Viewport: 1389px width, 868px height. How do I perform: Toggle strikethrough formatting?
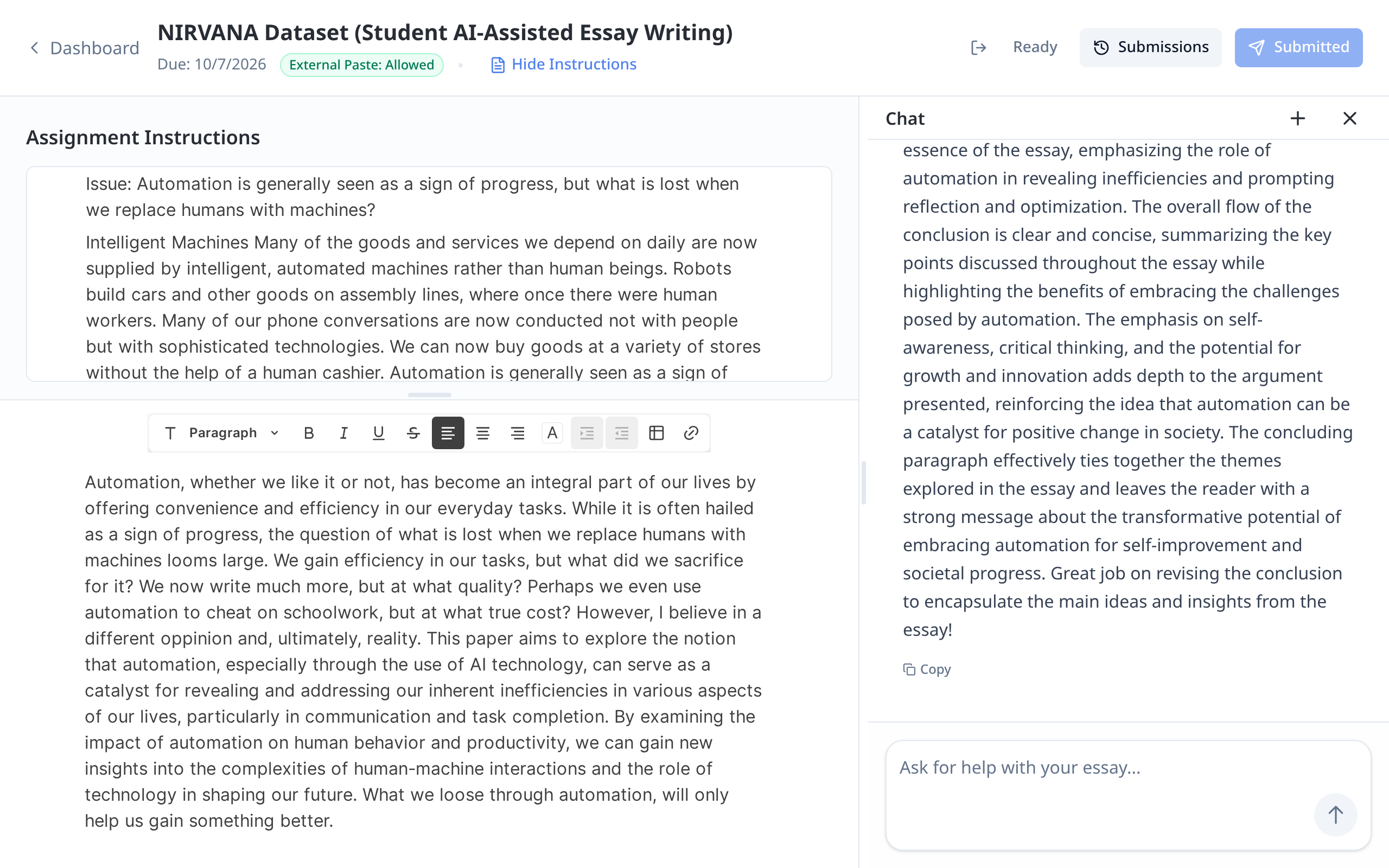tap(413, 433)
